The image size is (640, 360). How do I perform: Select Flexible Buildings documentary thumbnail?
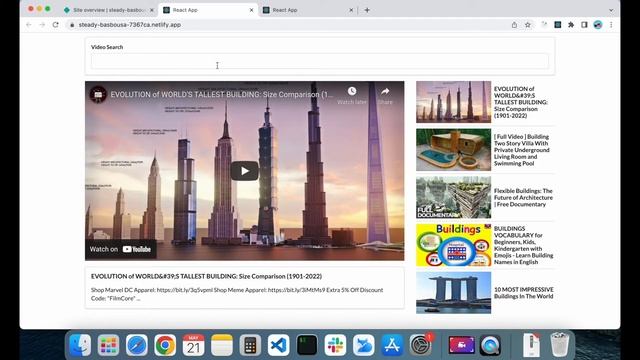click(453, 198)
